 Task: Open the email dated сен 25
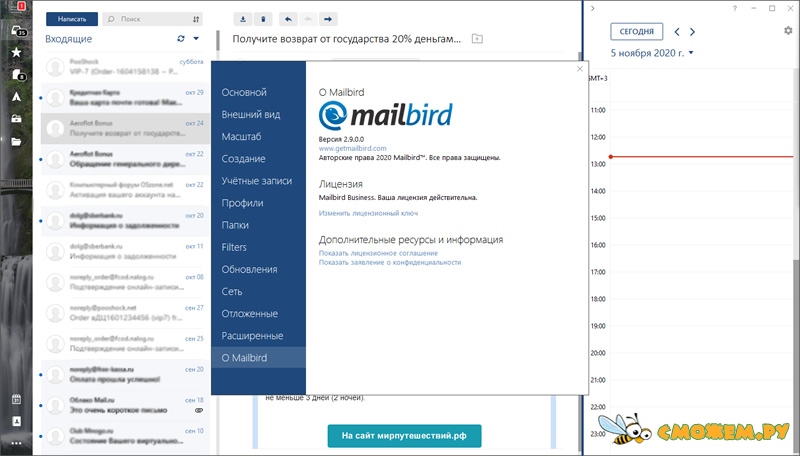pyautogui.click(x=125, y=343)
